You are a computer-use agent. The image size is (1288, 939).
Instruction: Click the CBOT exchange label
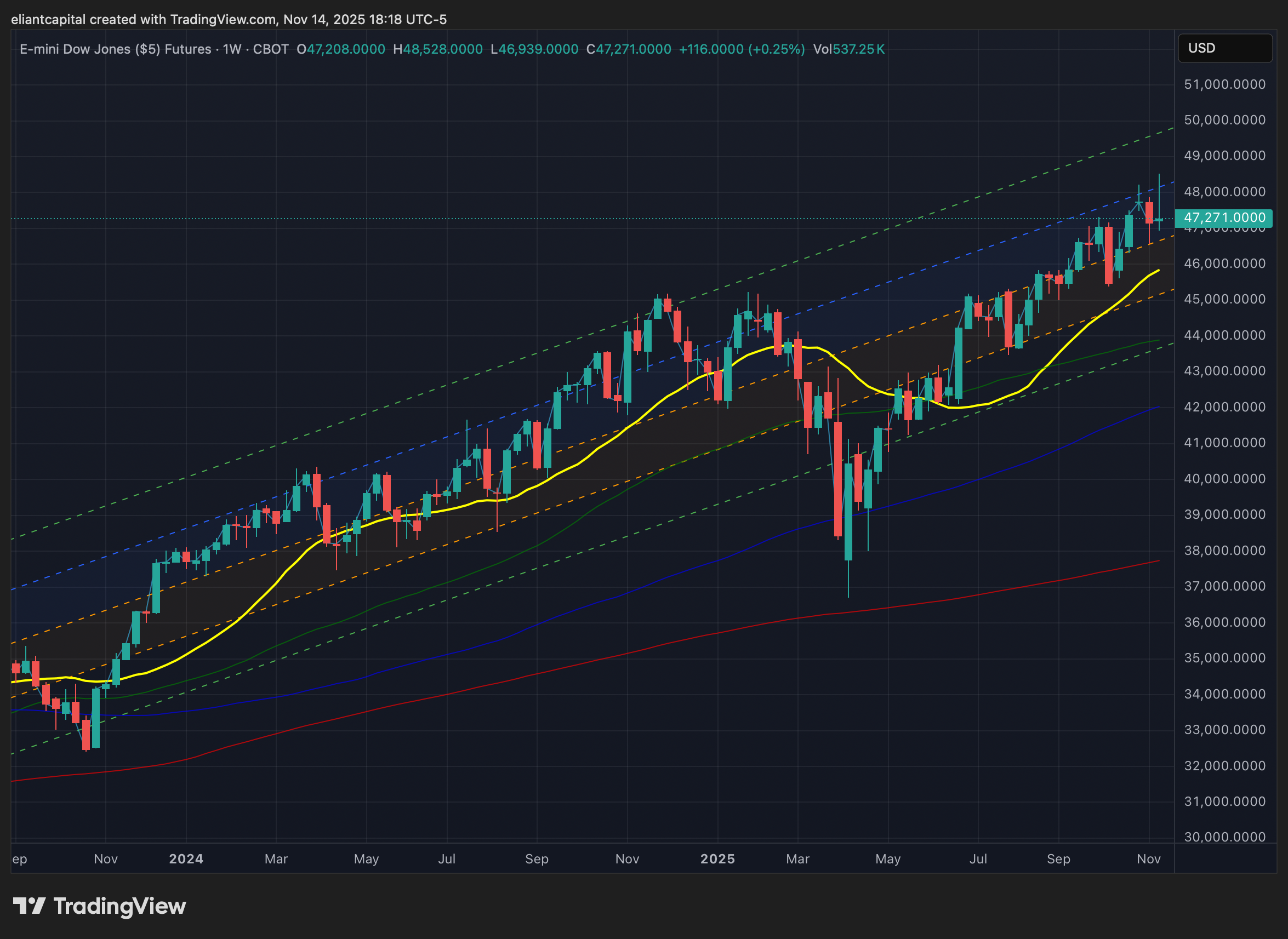271,49
